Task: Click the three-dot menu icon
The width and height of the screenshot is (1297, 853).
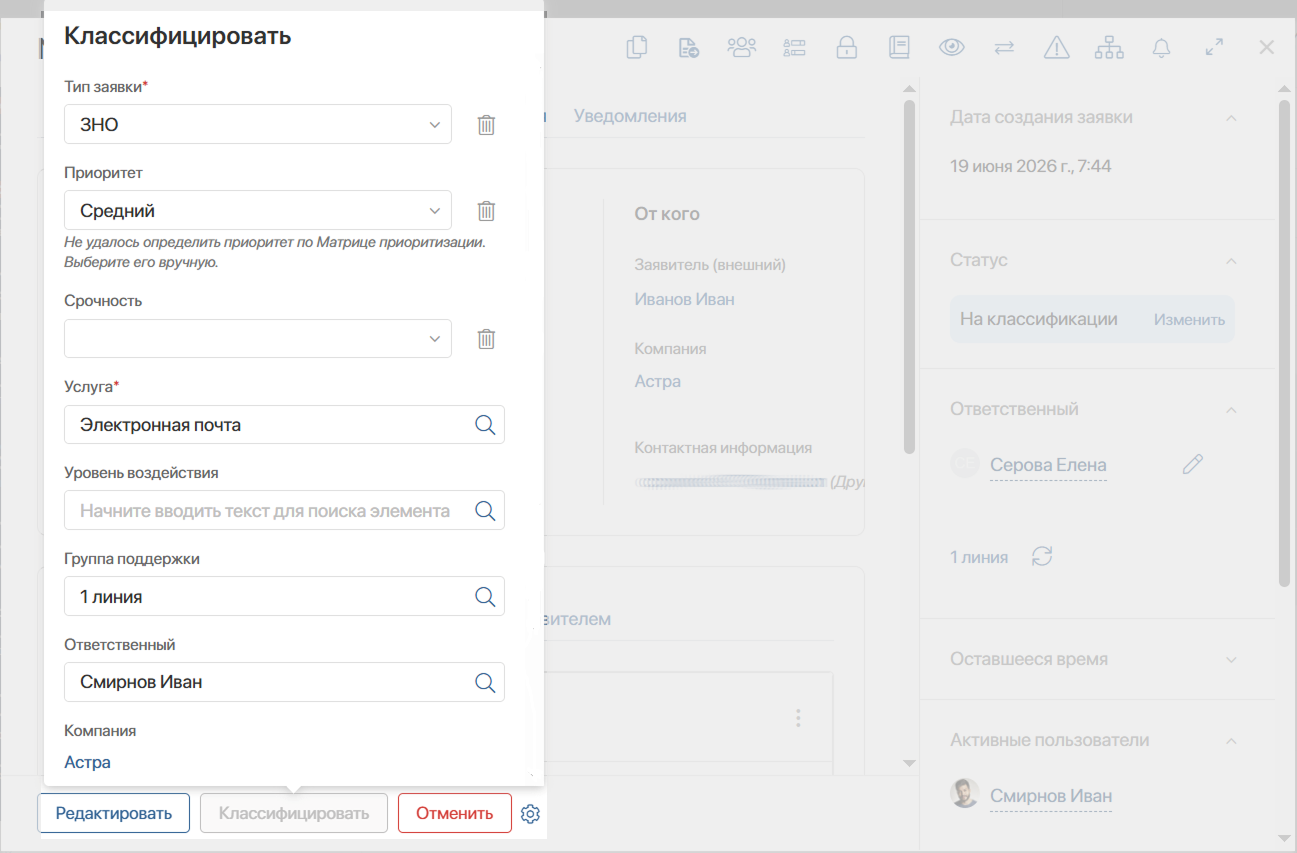Action: [x=798, y=718]
